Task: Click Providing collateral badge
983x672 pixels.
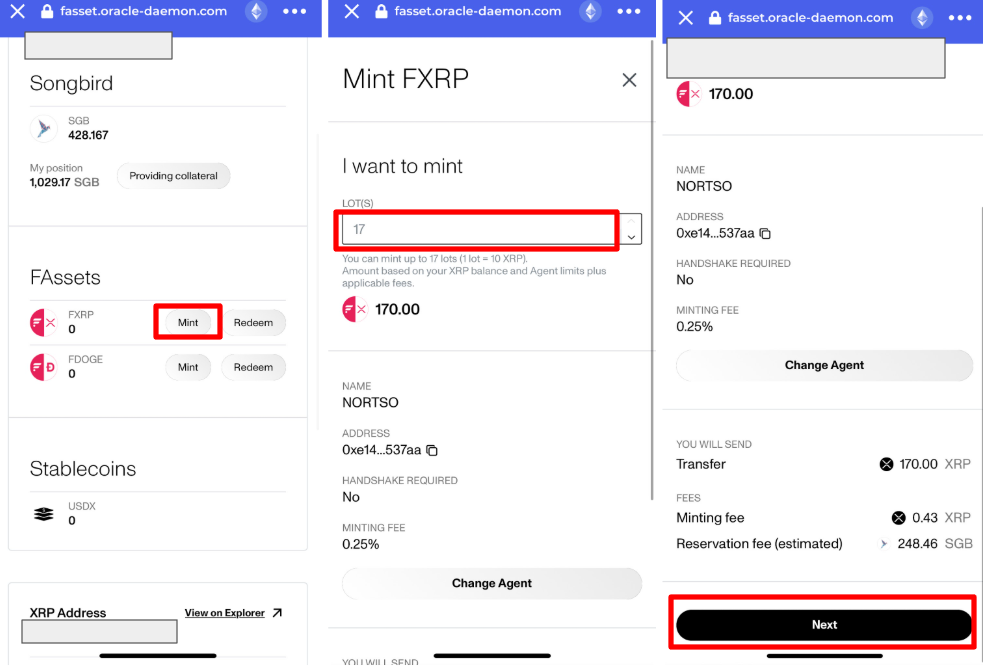Action: 174,176
